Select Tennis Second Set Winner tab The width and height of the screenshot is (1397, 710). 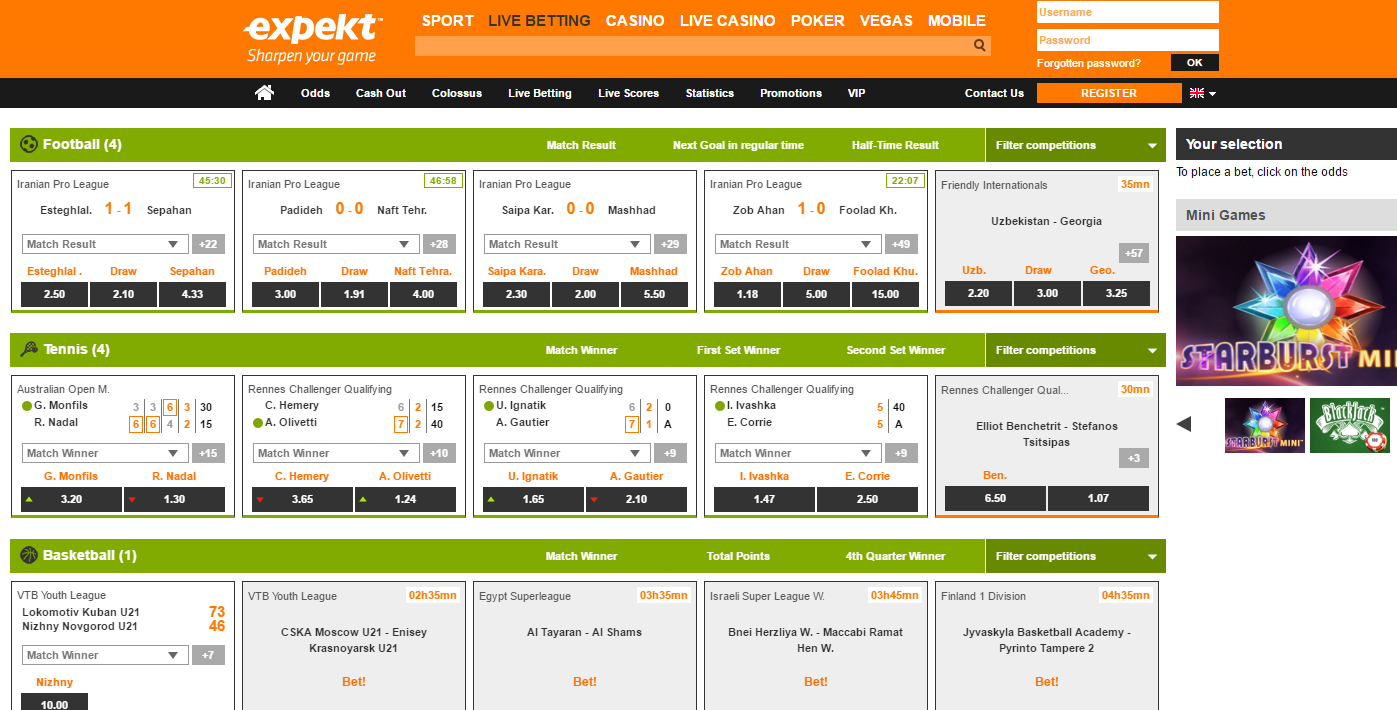click(x=895, y=350)
